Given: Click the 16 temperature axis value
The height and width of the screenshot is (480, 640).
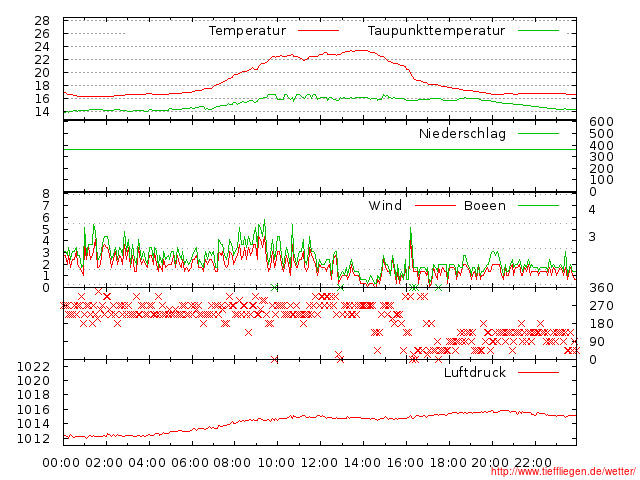Looking at the screenshot, I should pyautogui.click(x=42, y=98).
